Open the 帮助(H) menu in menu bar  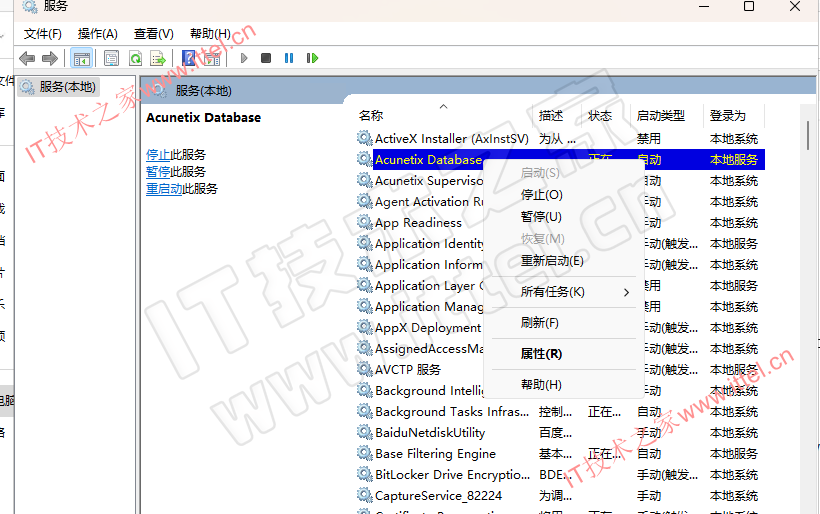tap(210, 34)
